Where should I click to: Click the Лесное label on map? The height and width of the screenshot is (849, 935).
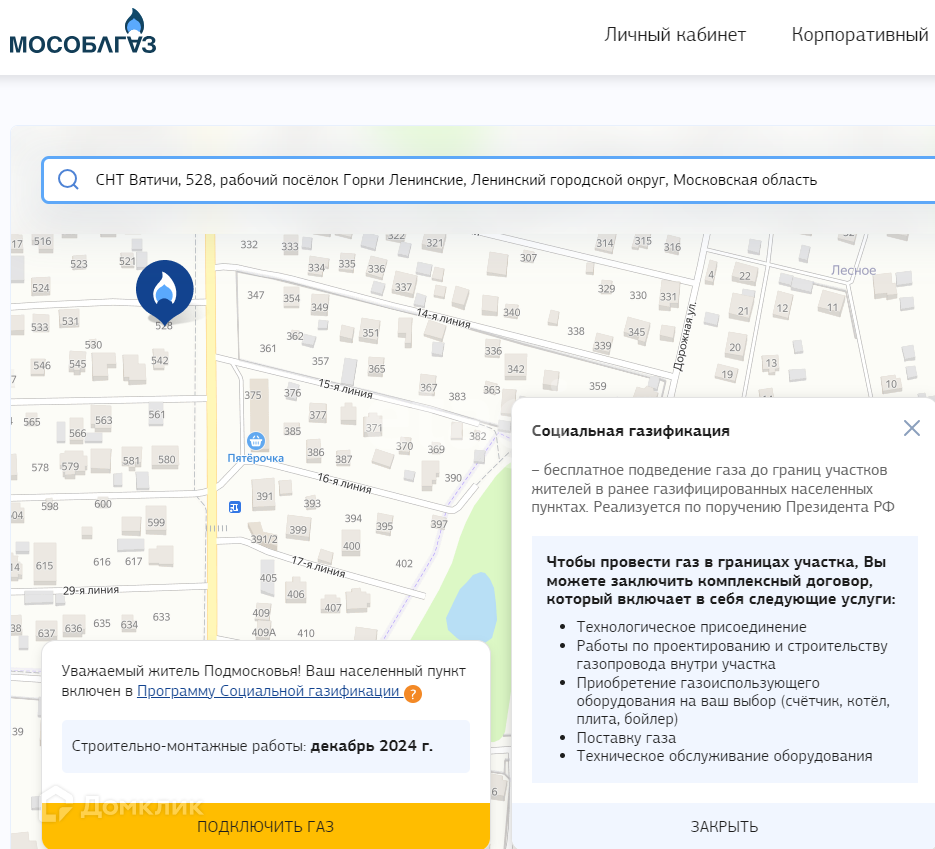pos(854,270)
